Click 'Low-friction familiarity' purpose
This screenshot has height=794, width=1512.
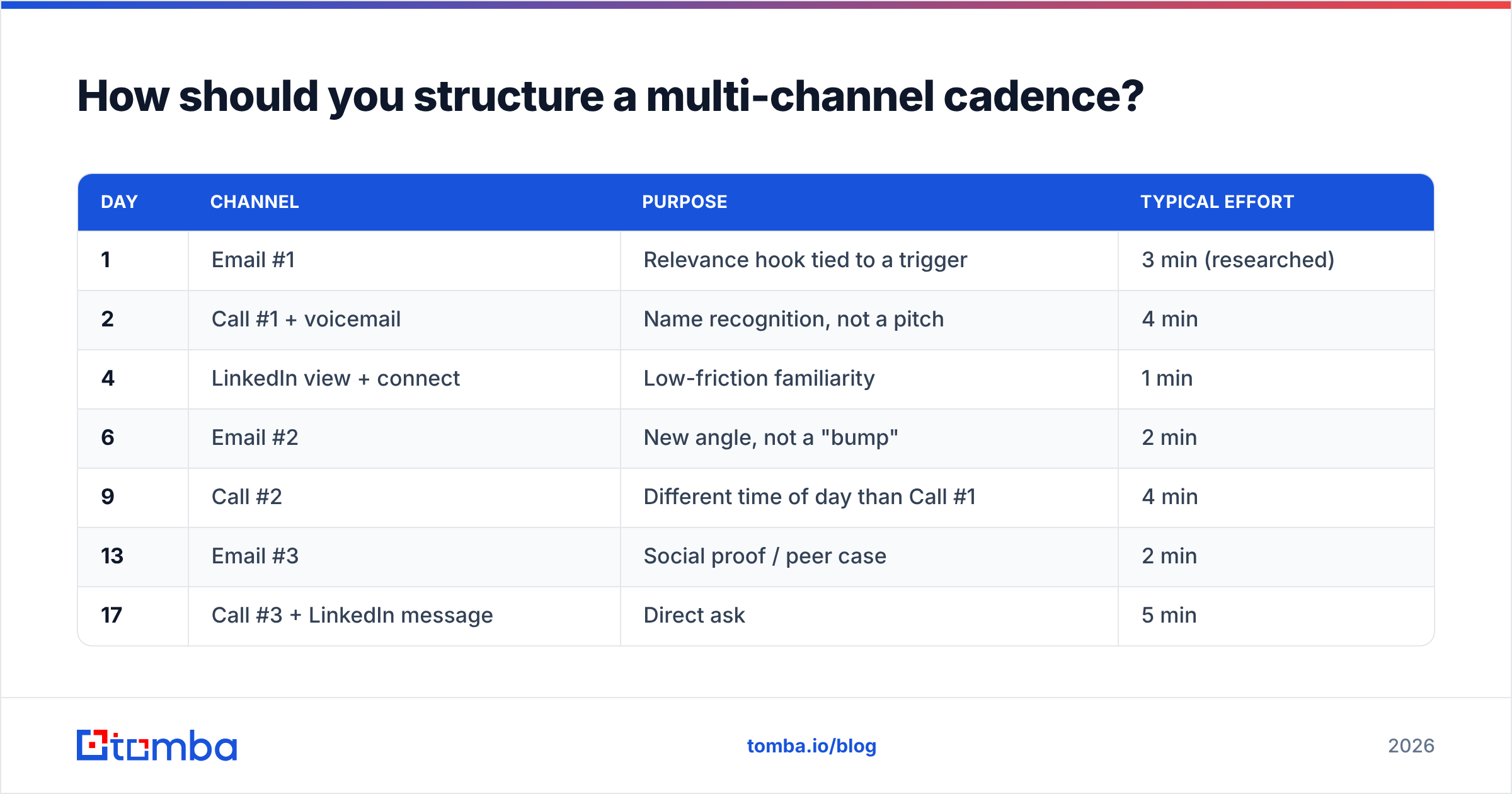click(759, 378)
